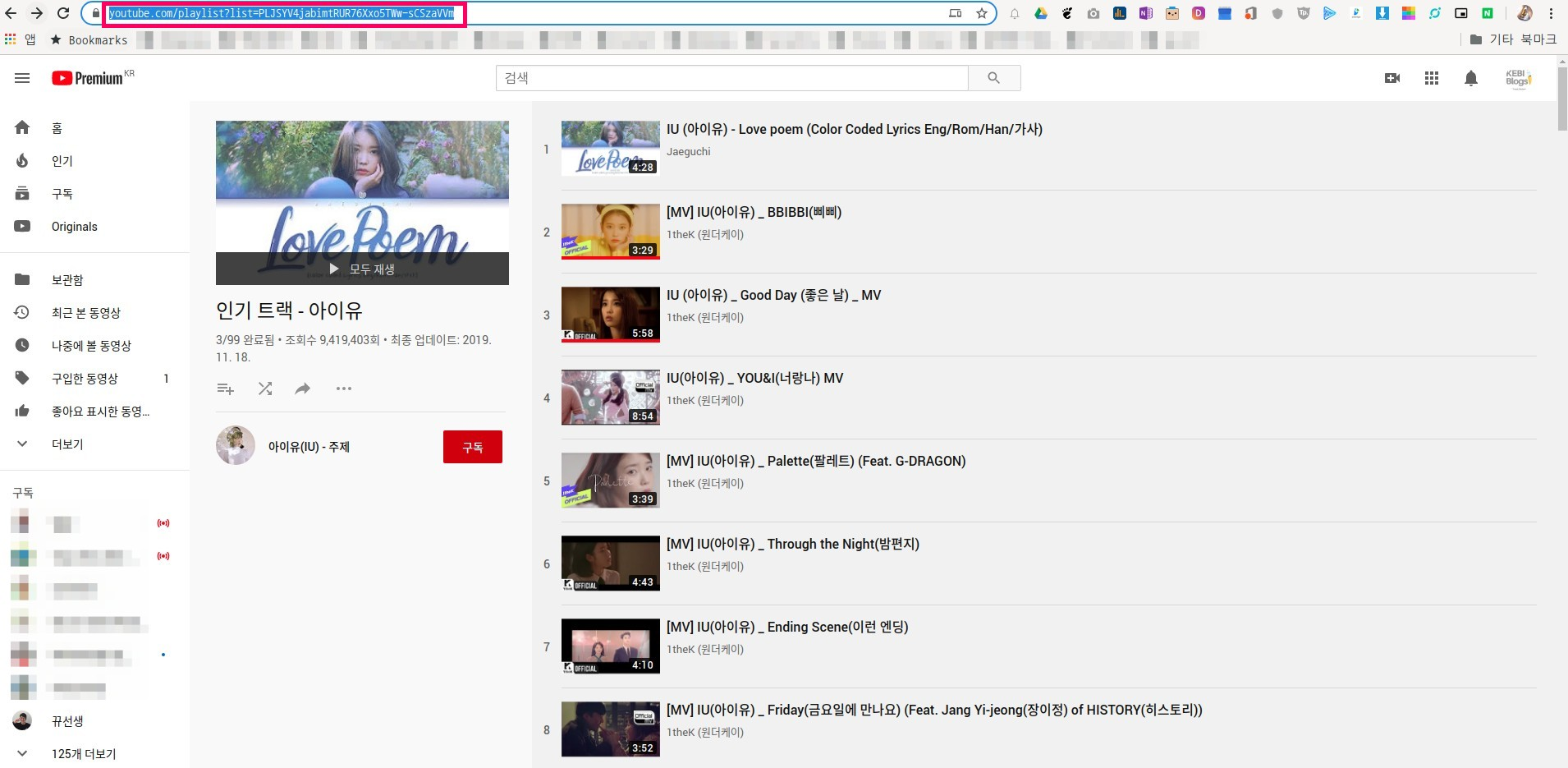Image resolution: width=1568 pixels, height=768 pixels.
Task: Open the Chrome three-dot menu
Action: pyautogui.click(x=1552, y=13)
